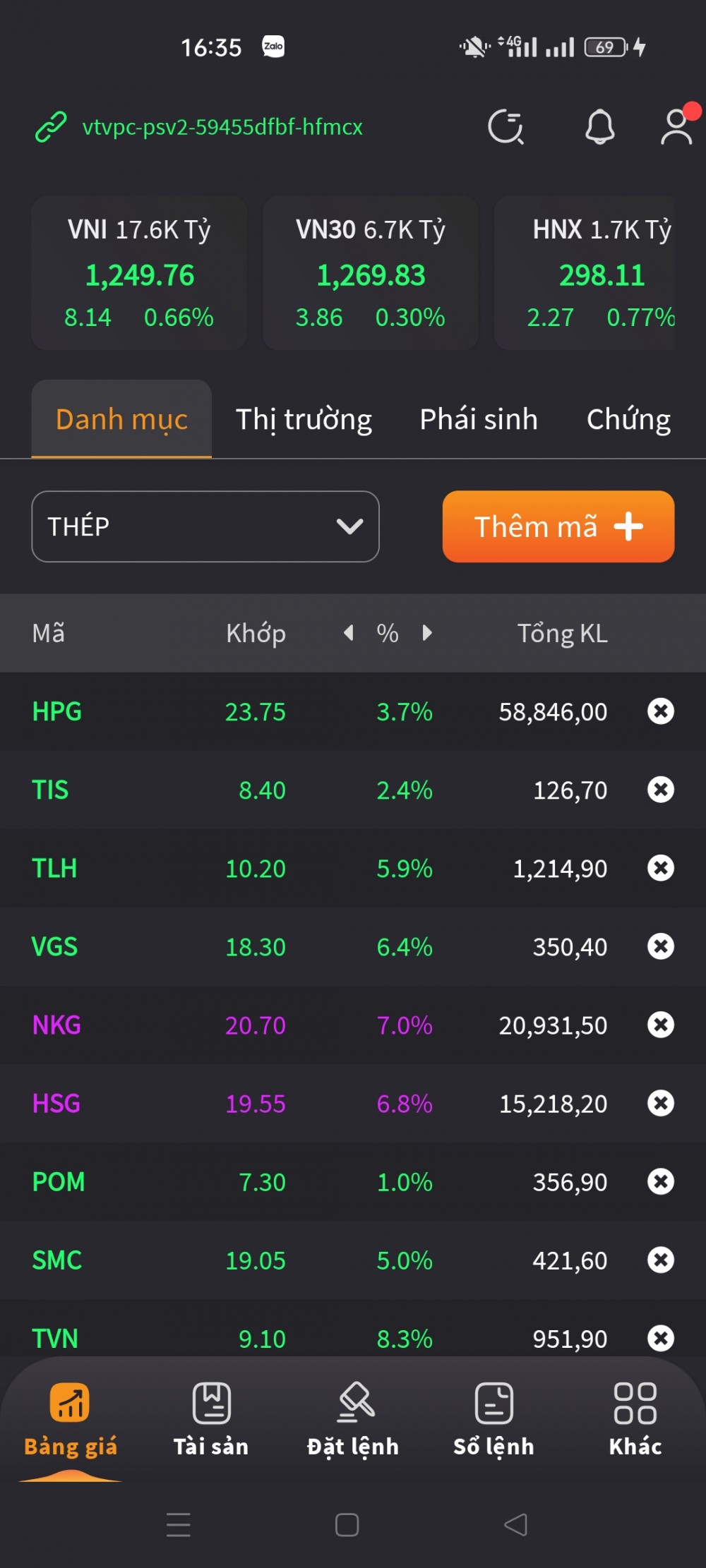This screenshot has height=1568, width=706.
Task: Remove NKG using its X icon
Action: tap(661, 1025)
